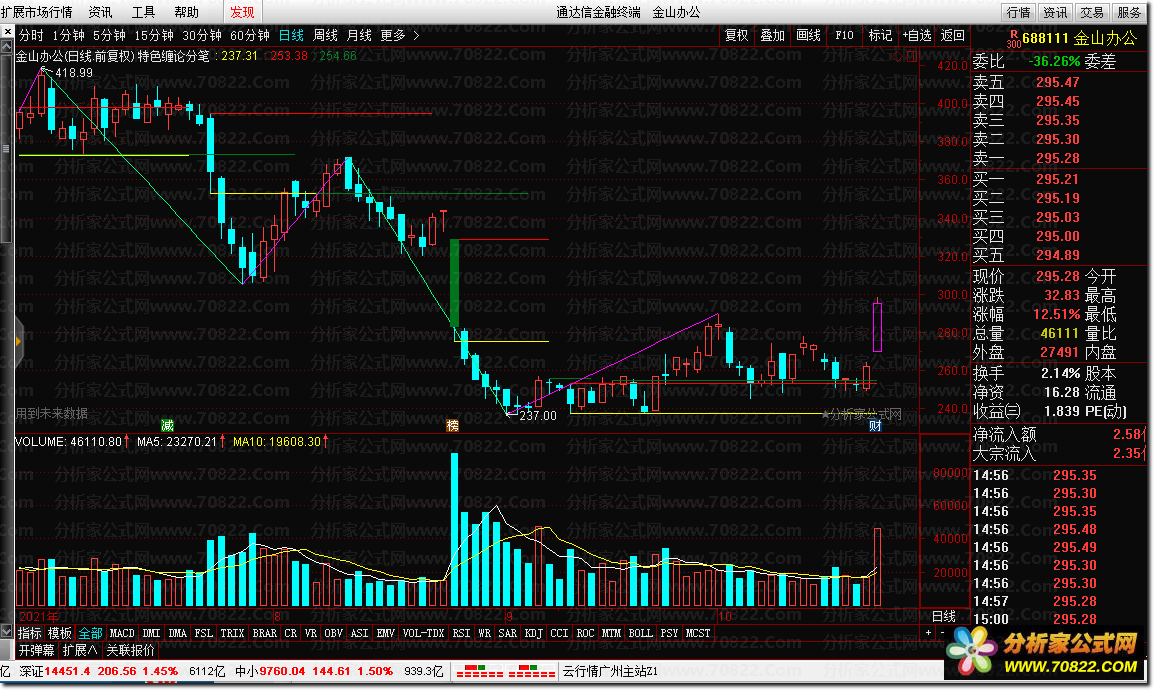Switch sub-chart to OBV indicator
Screen dimensions: 1156x691
[333, 633]
